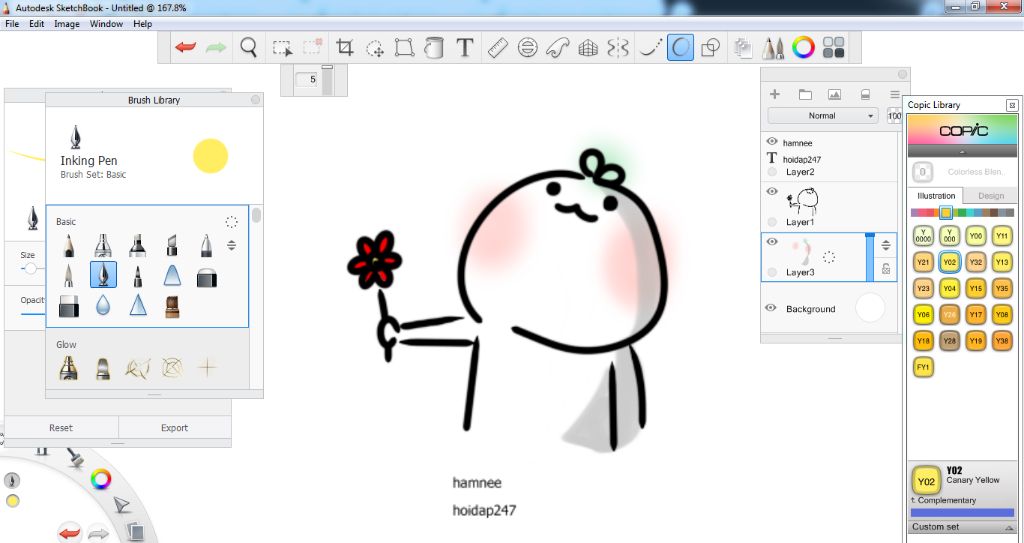Open the Window menu
This screenshot has height=543, width=1024.
tap(106, 24)
